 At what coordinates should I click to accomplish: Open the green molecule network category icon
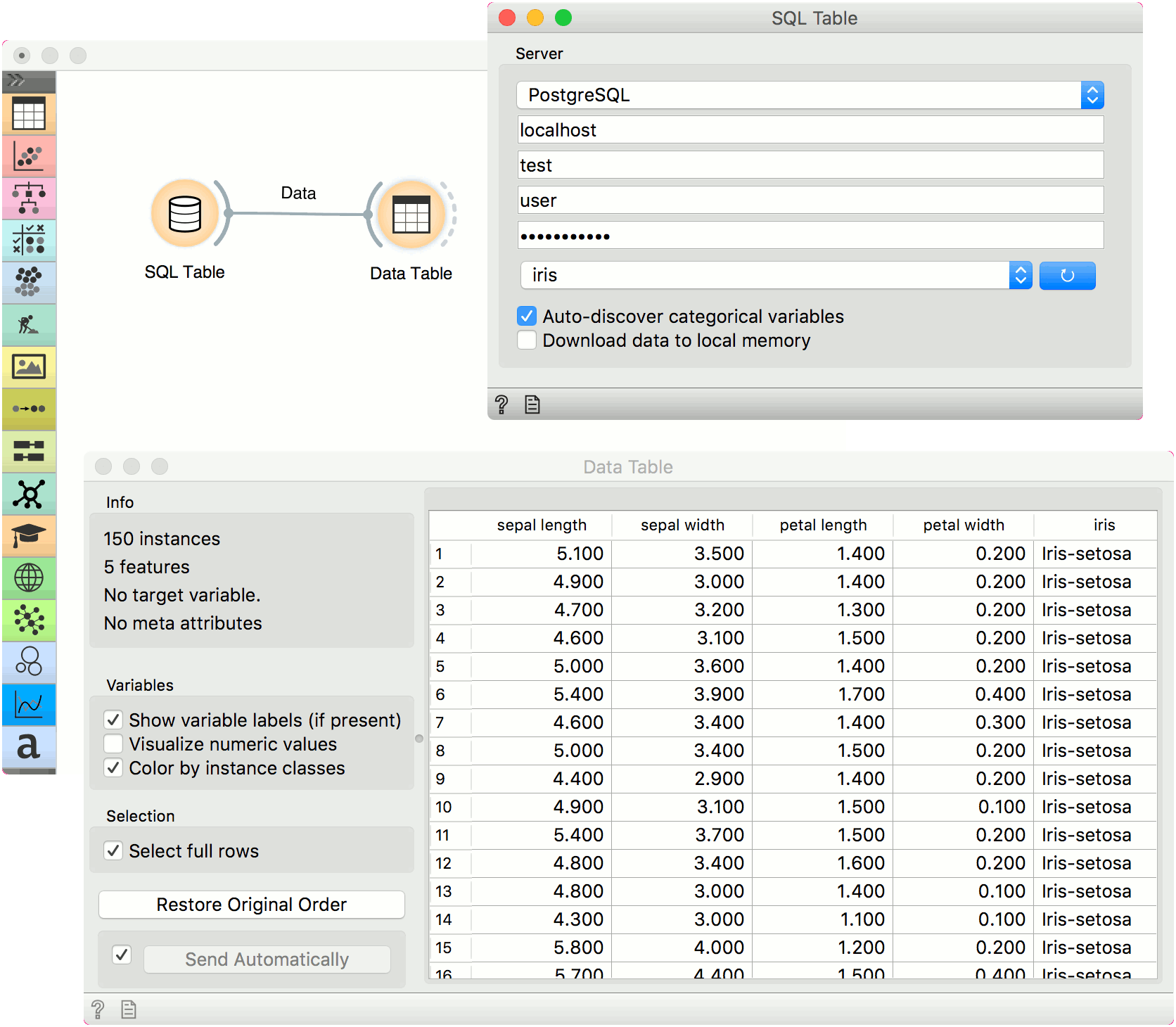coord(29,620)
